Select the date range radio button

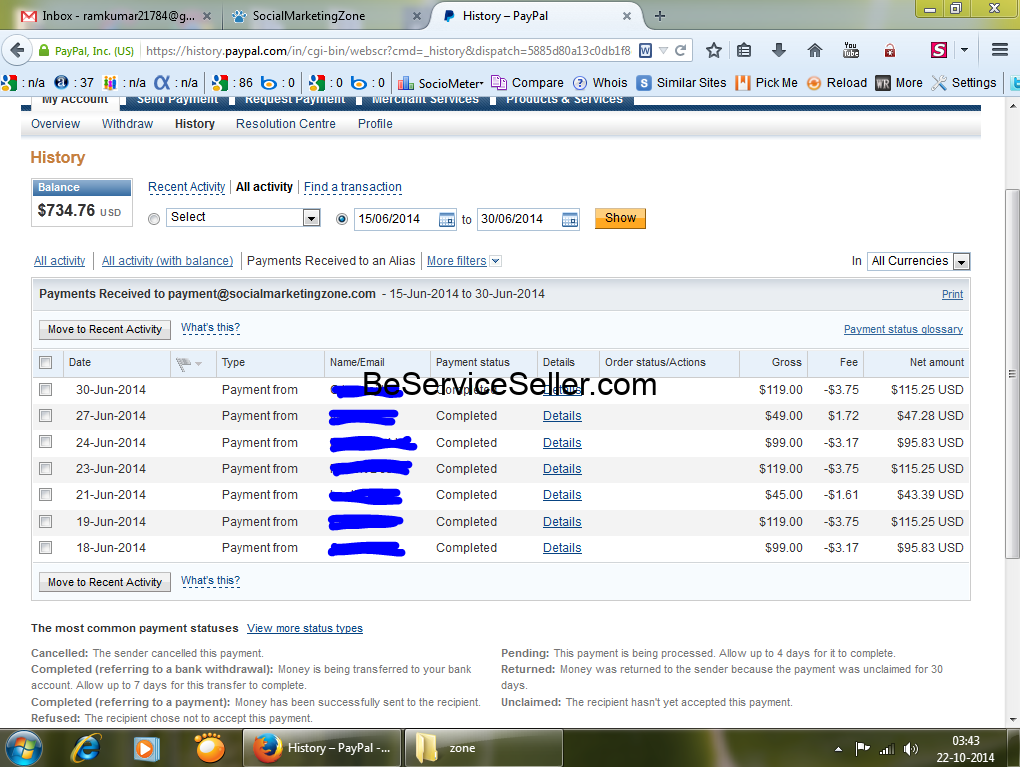[342, 219]
